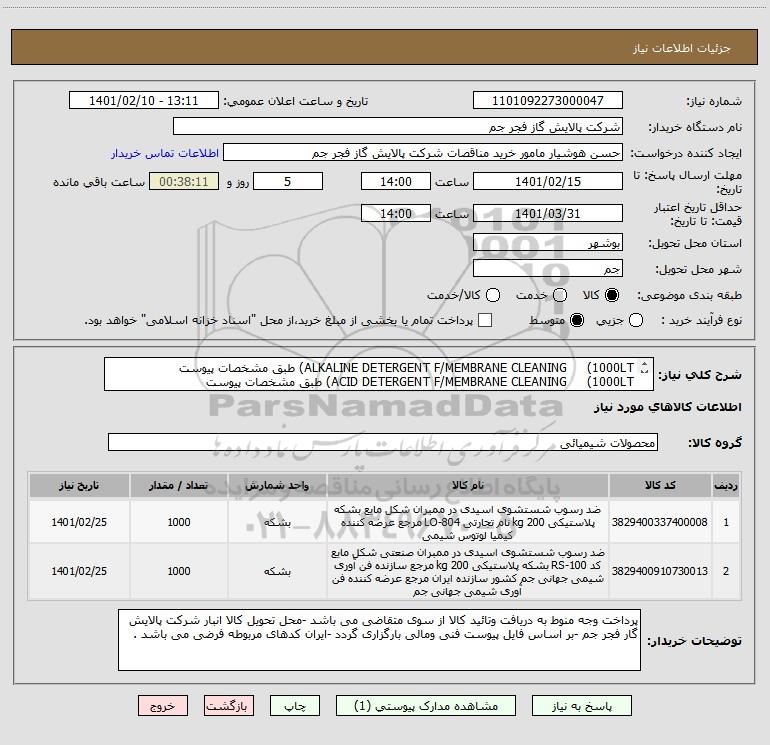Screen dimensions: 770x745
Task: Click the quantity 1000 in row 1
Action: tap(179, 522)
